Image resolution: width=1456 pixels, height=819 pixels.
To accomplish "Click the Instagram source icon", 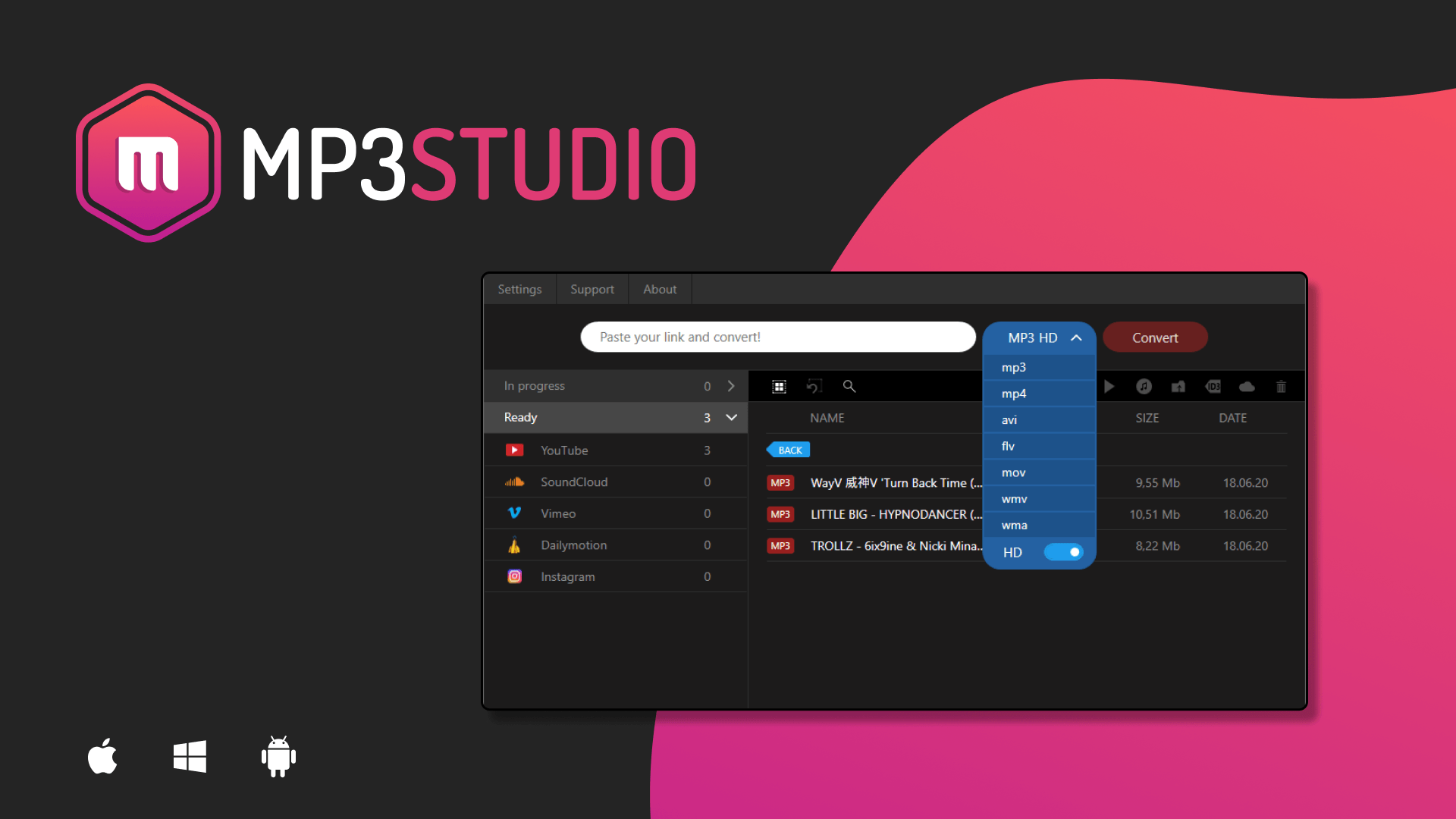I will [514, 576].
